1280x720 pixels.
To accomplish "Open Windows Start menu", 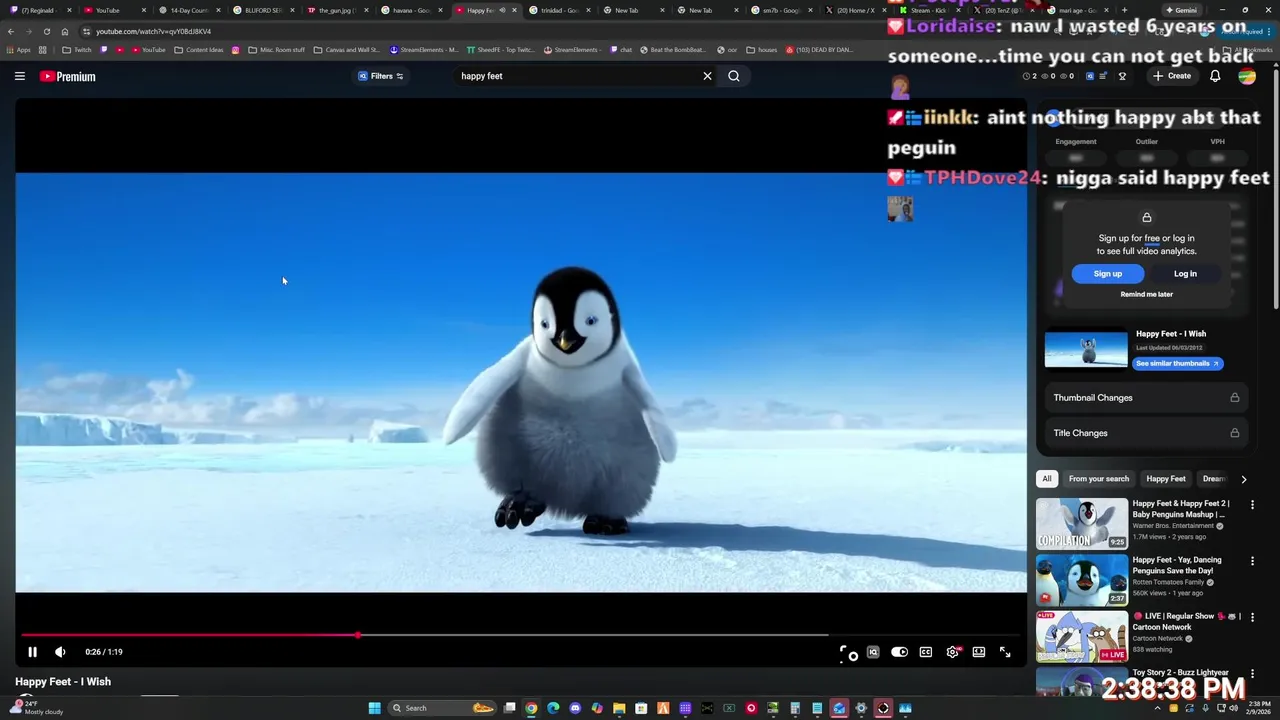I will coord(374,708).
